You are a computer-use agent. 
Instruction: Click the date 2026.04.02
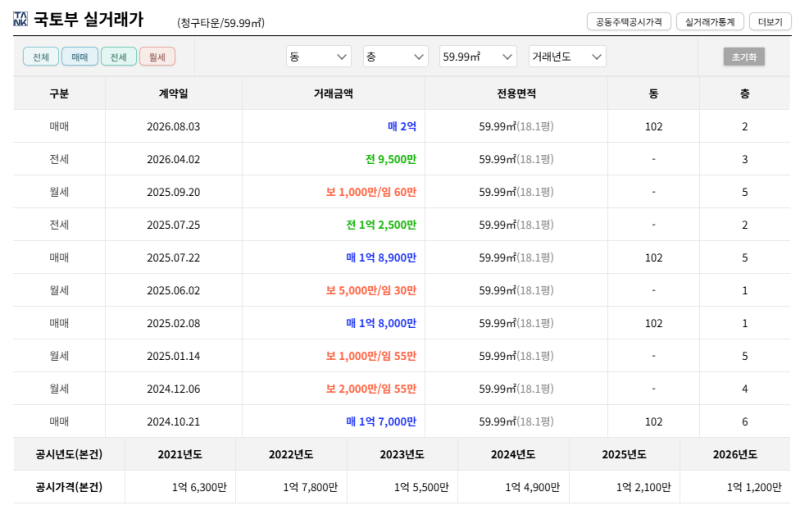pos(173,159)
